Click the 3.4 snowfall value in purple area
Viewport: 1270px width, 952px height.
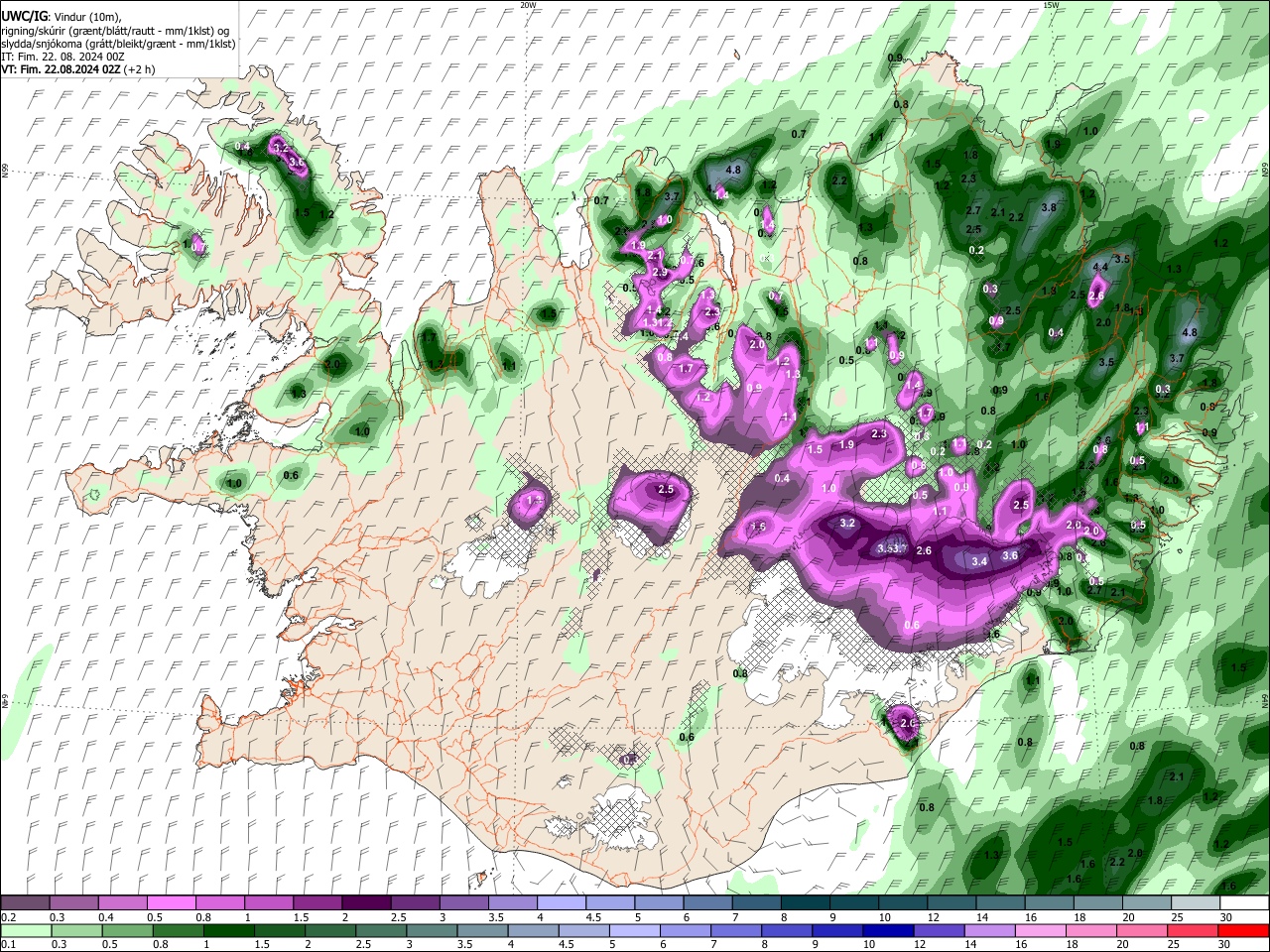point(979,561)
